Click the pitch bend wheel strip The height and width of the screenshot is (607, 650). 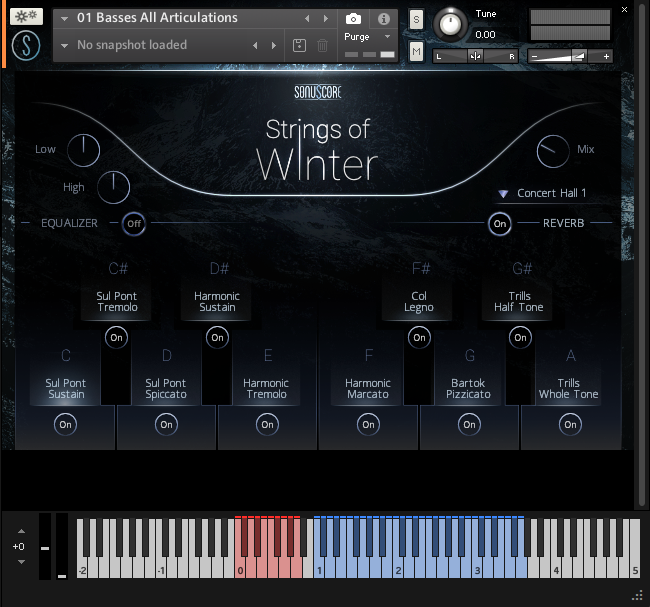click(x=45, y=546)
